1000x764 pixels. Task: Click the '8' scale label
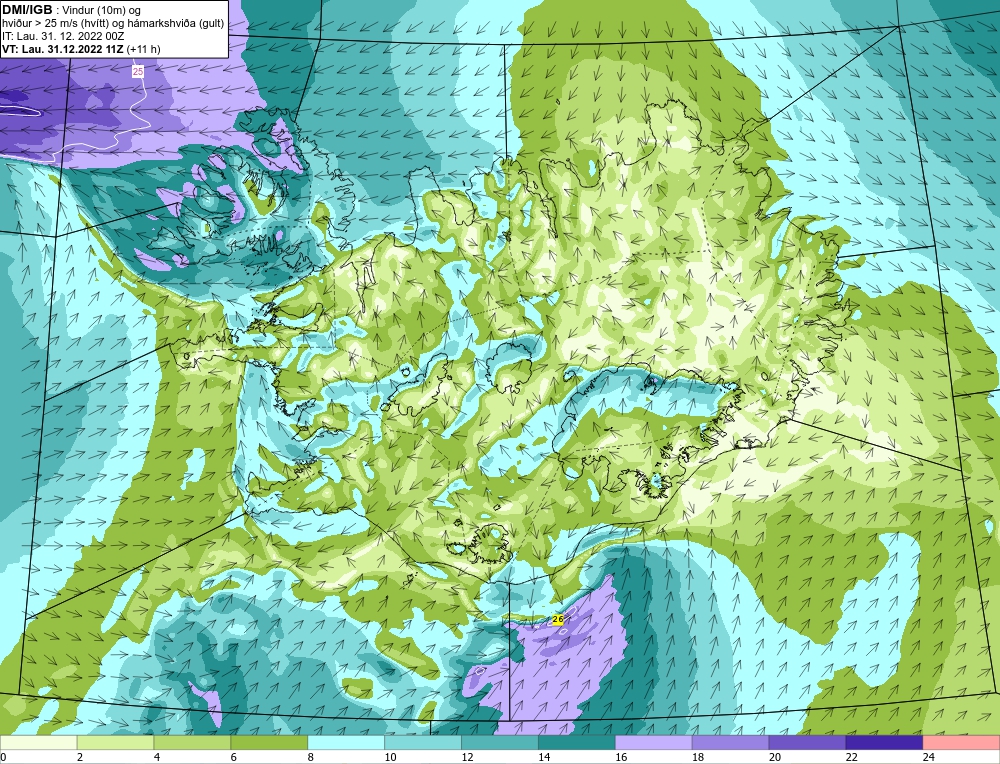(311, 757)
